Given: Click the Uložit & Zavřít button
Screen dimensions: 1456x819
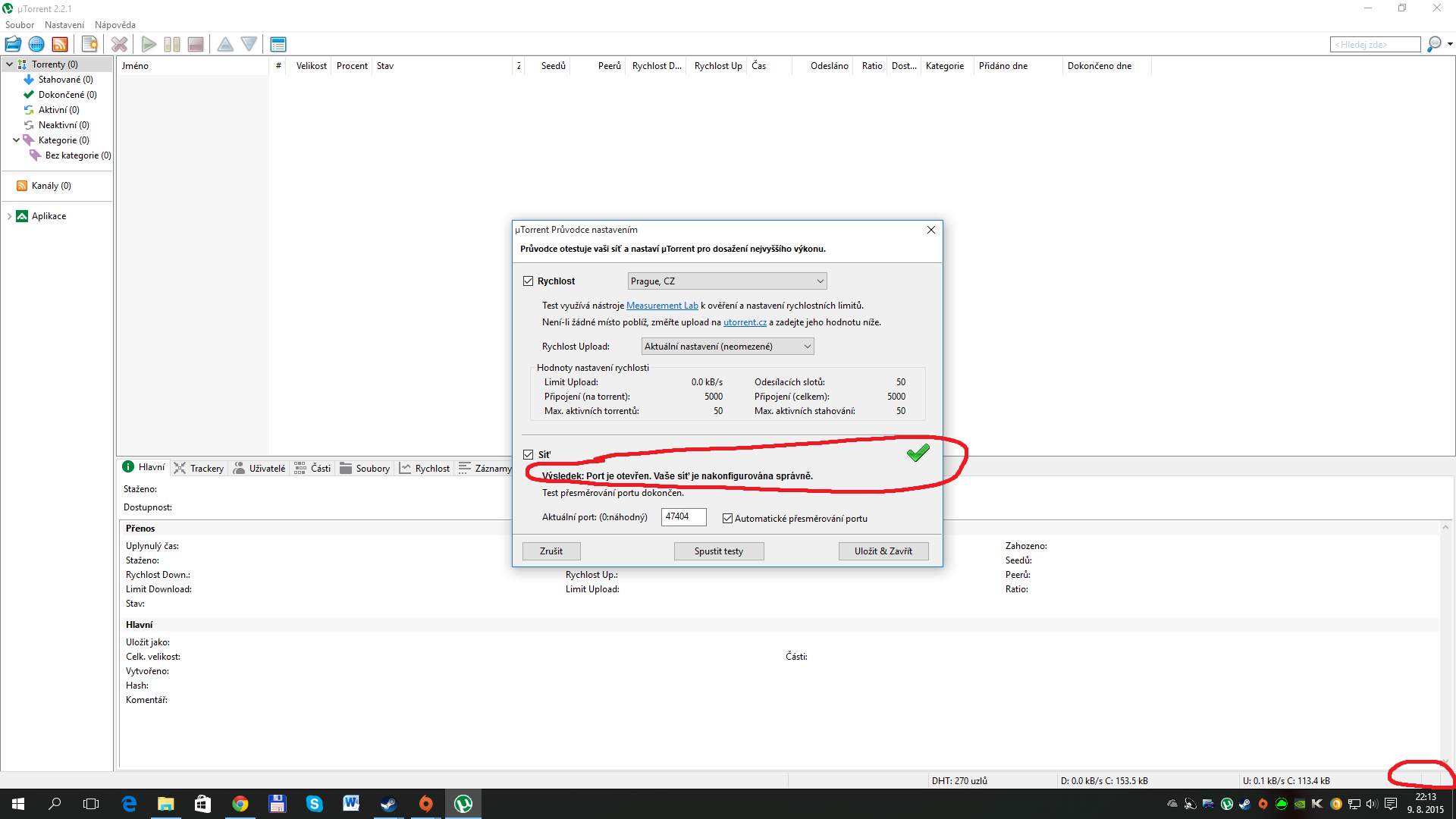Looking at the screenshot, I should (x=883, y=551).
